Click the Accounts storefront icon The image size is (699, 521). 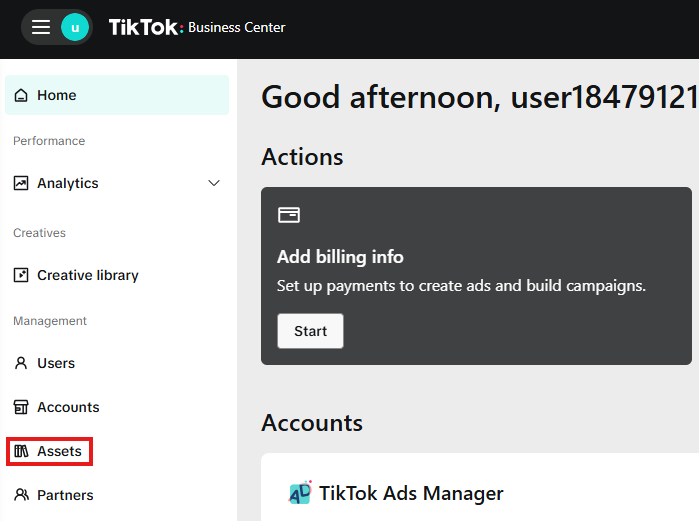pos(21,407)
